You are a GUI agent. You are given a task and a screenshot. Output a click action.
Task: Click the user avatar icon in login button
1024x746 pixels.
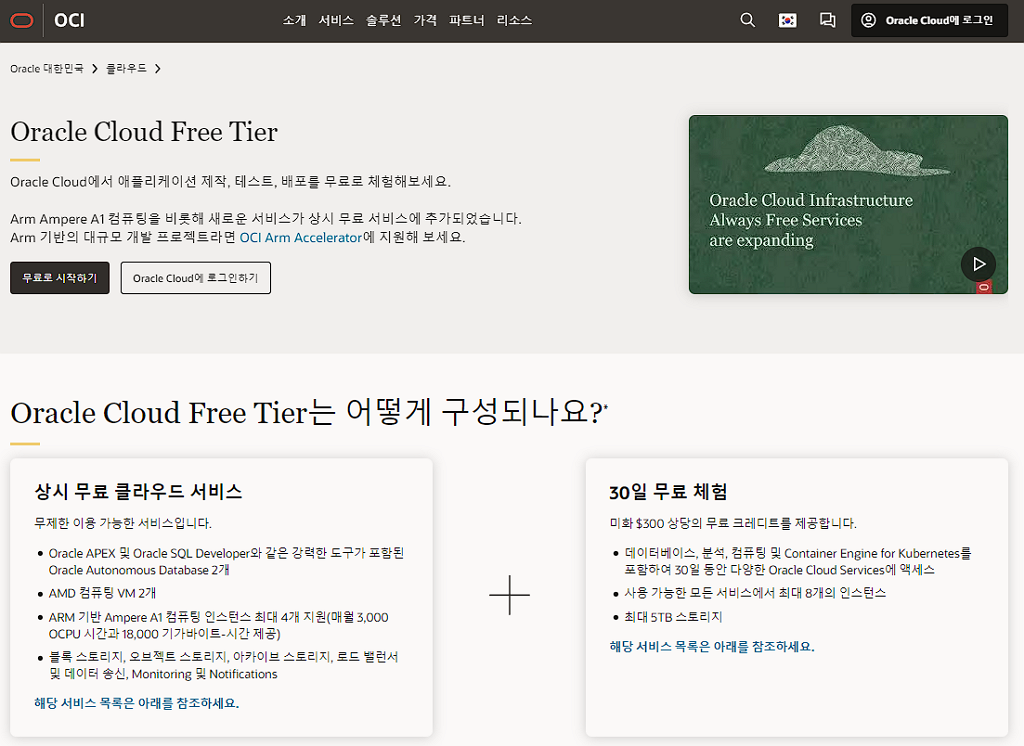(x=868, y=20)
